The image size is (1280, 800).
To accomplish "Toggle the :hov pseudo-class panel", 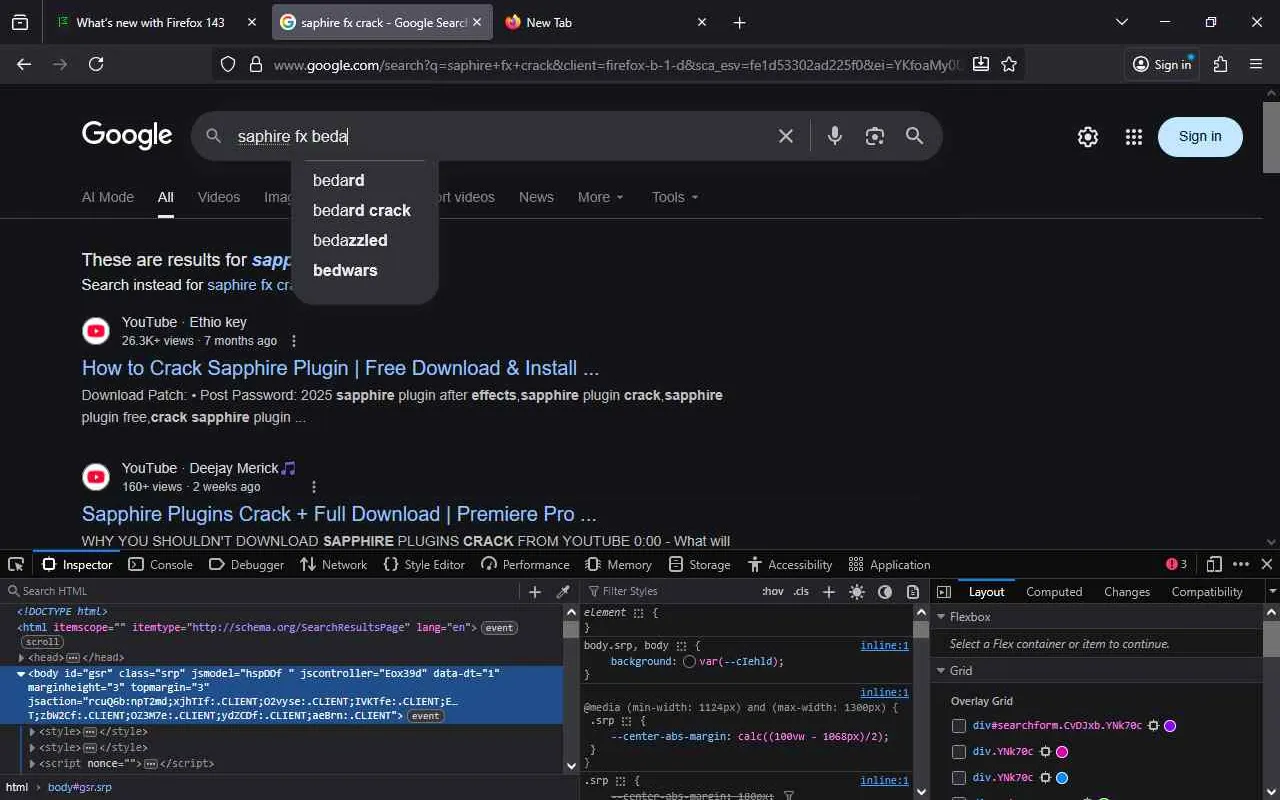I will 773,592.
